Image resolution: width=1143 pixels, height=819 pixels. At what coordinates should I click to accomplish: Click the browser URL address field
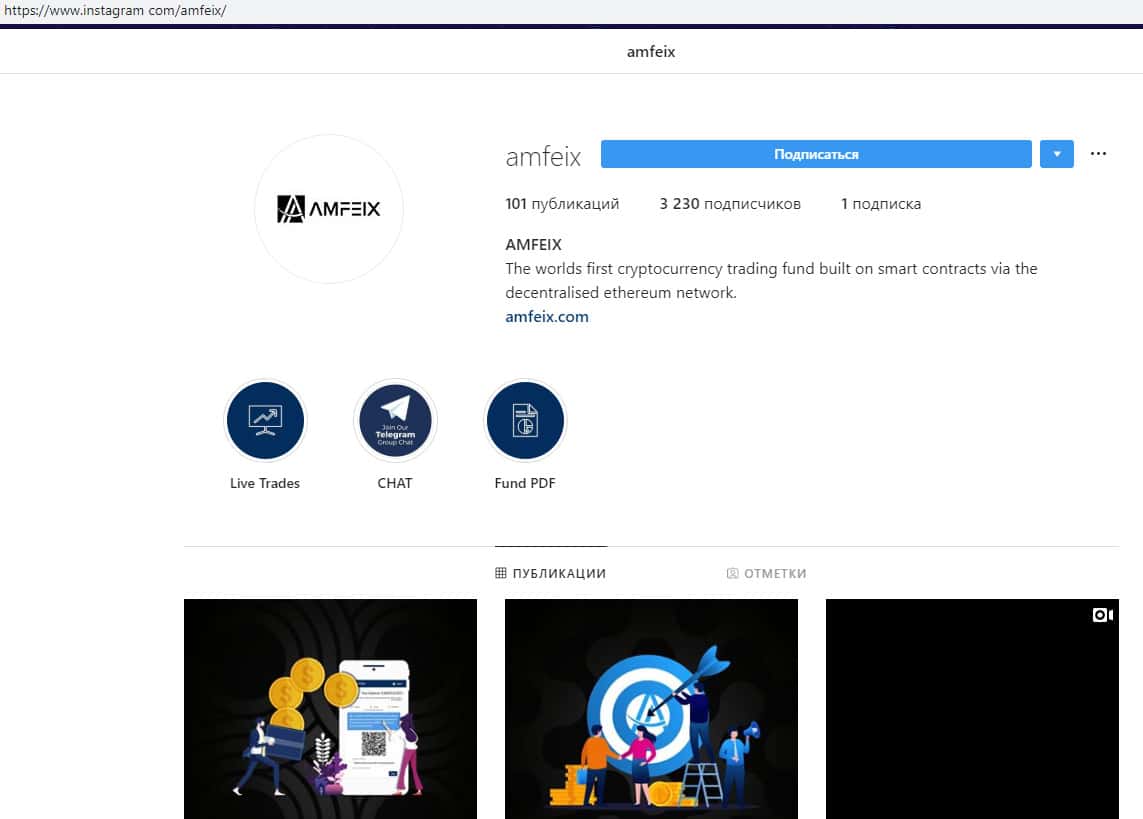coord(300,11)
